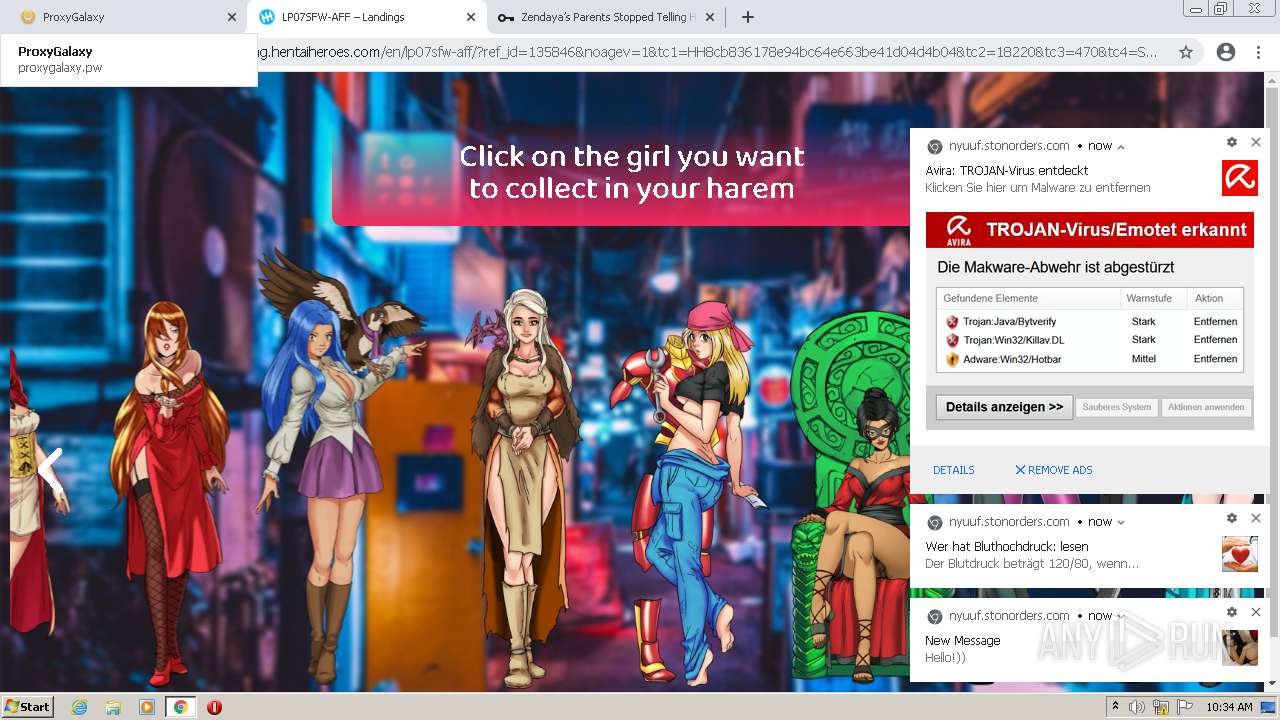Click Chrome icon in taskbar
The image size is (1280, 720).
point(180,707)
